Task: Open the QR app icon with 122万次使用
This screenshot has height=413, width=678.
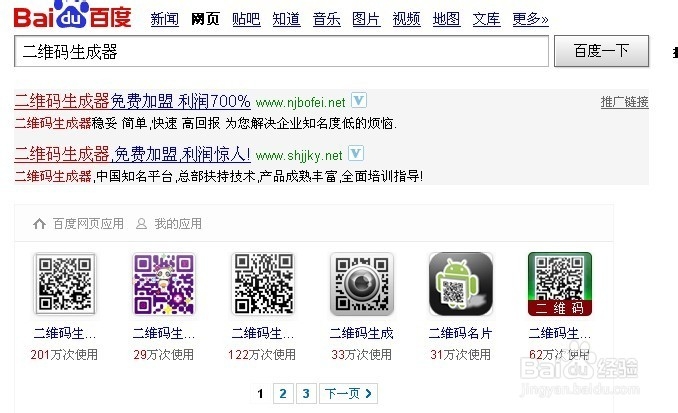Action: tap(263, 284)
